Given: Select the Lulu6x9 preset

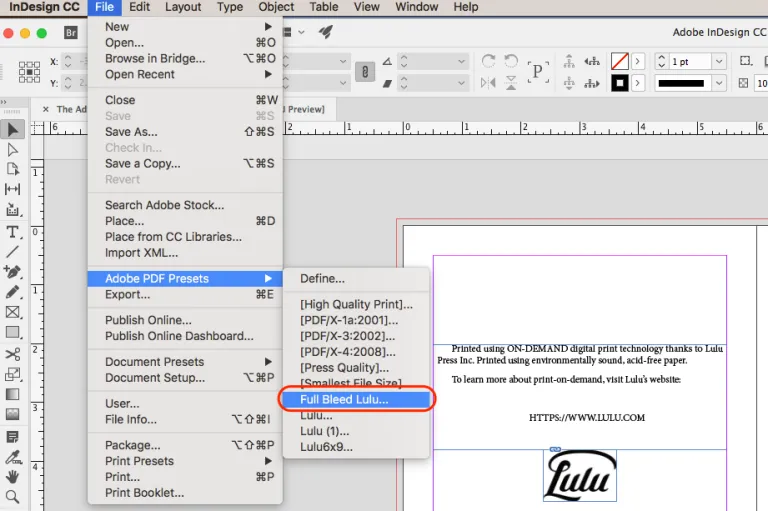Looking at the screenshot, I should click(x=357, y=447).
